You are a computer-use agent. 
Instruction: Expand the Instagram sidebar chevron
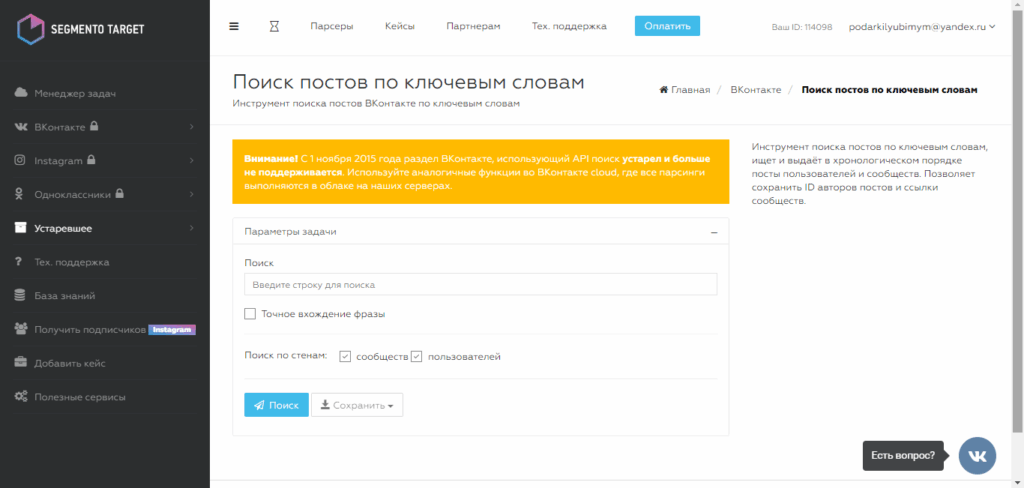tap(192, 160)
